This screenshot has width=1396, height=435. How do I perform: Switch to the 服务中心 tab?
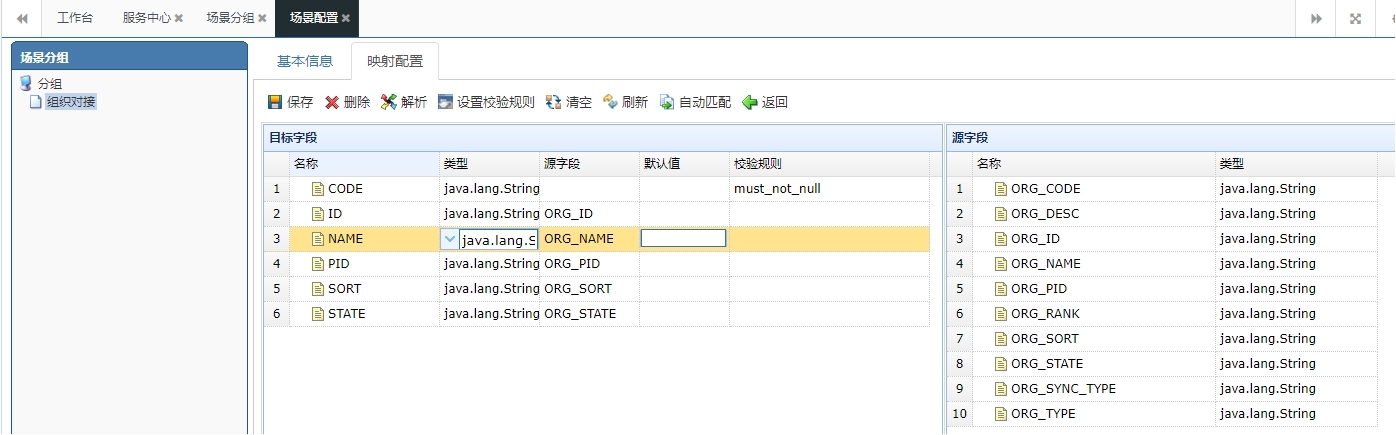pos(147,18)
